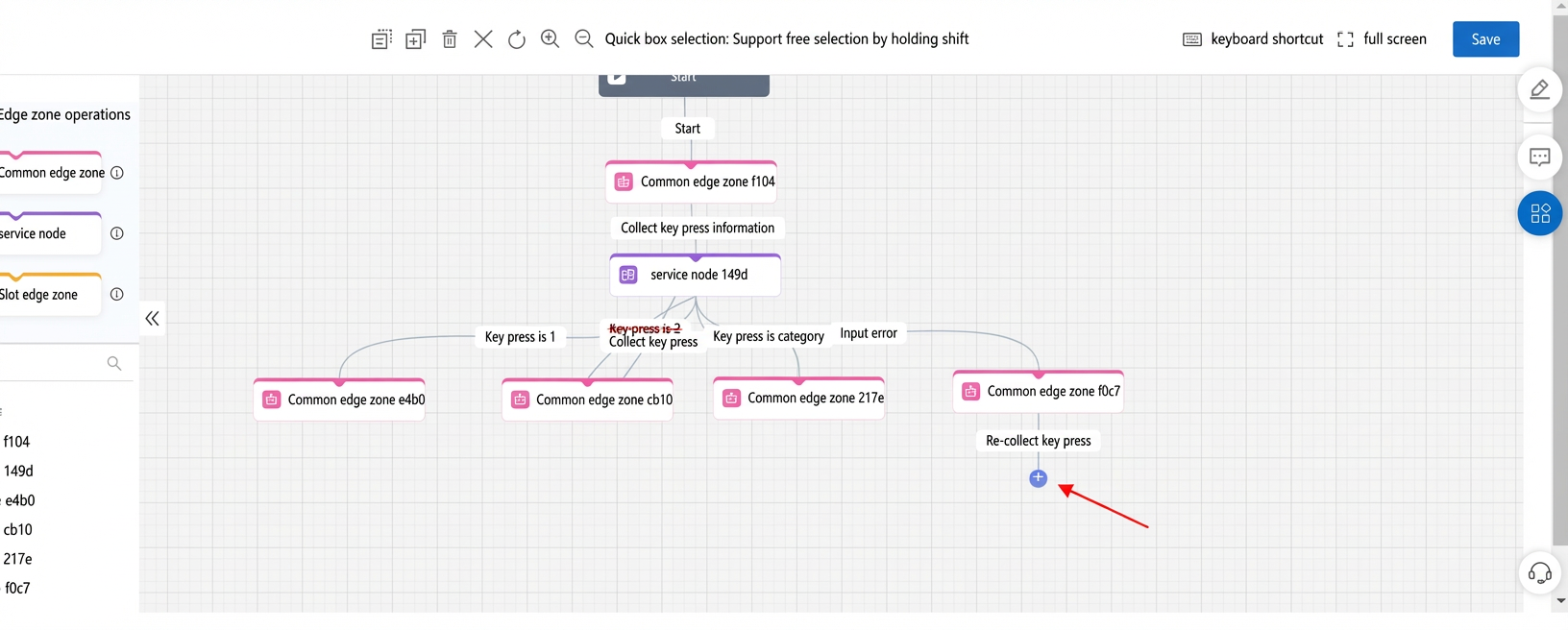Image resolution: width=1568 pixels, height=630 pixels.
Task: Select e4b0 in the sidebar list
Action: click(20, 500)
